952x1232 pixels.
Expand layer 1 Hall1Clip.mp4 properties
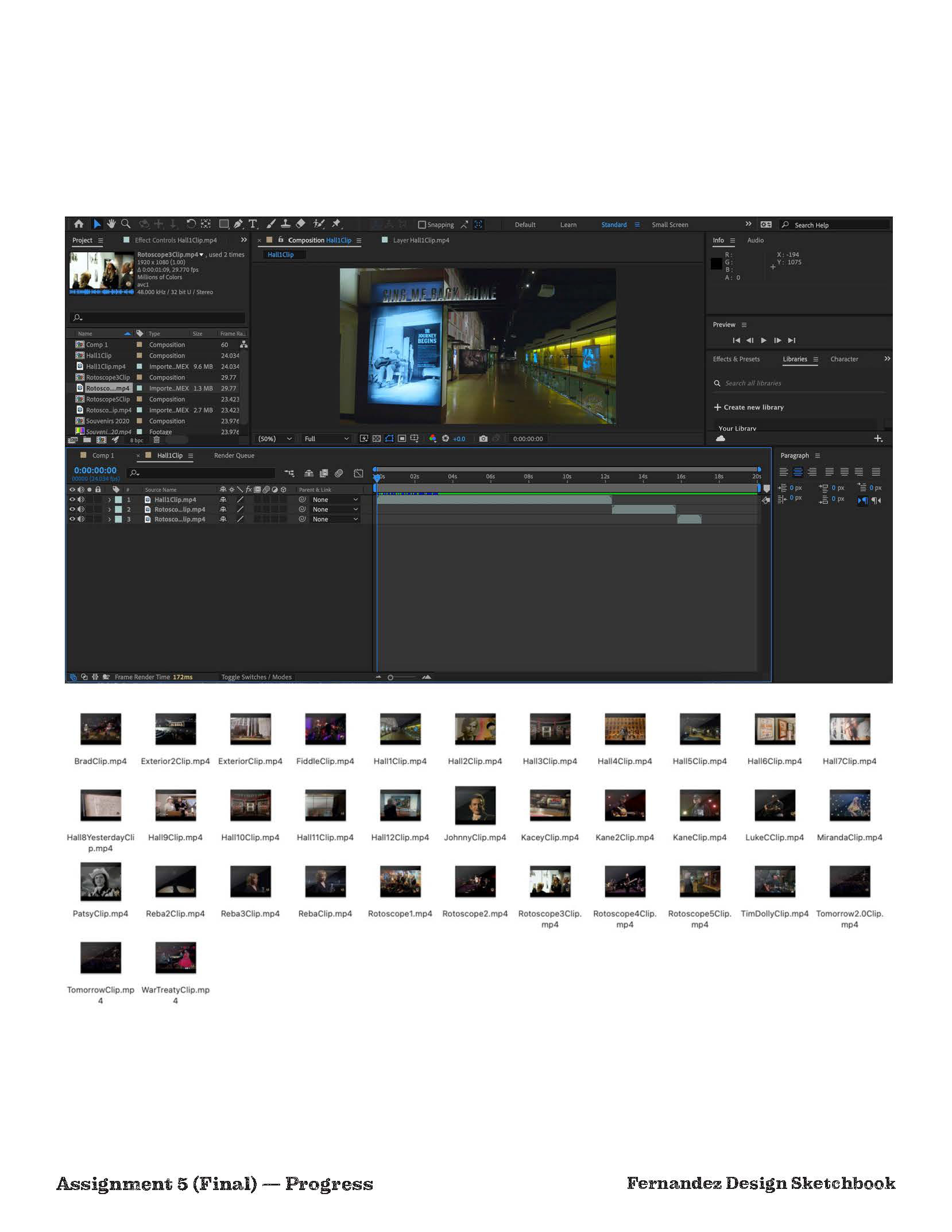pos(109,500)
